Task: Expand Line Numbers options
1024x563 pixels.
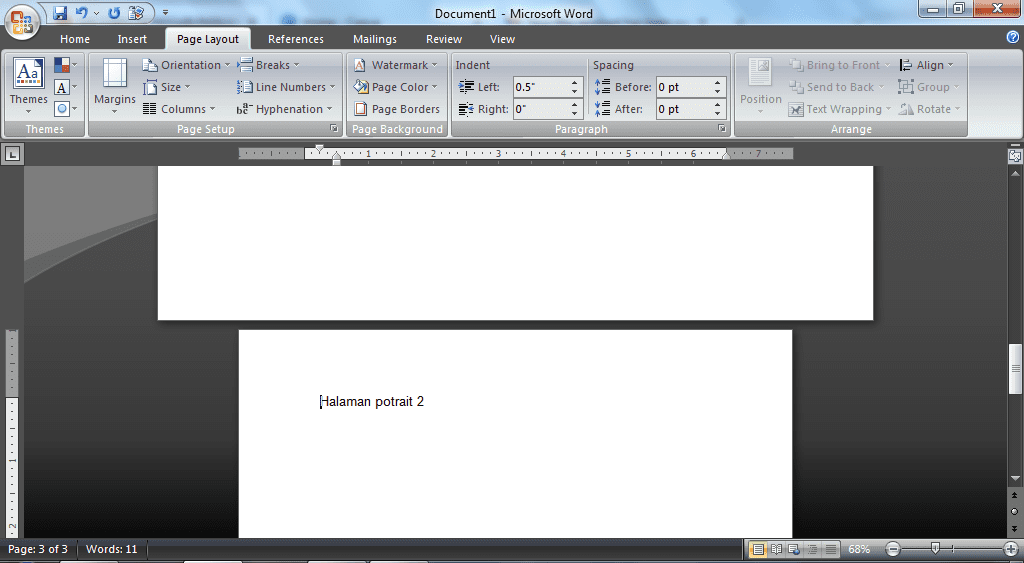Action: (286, 87)
